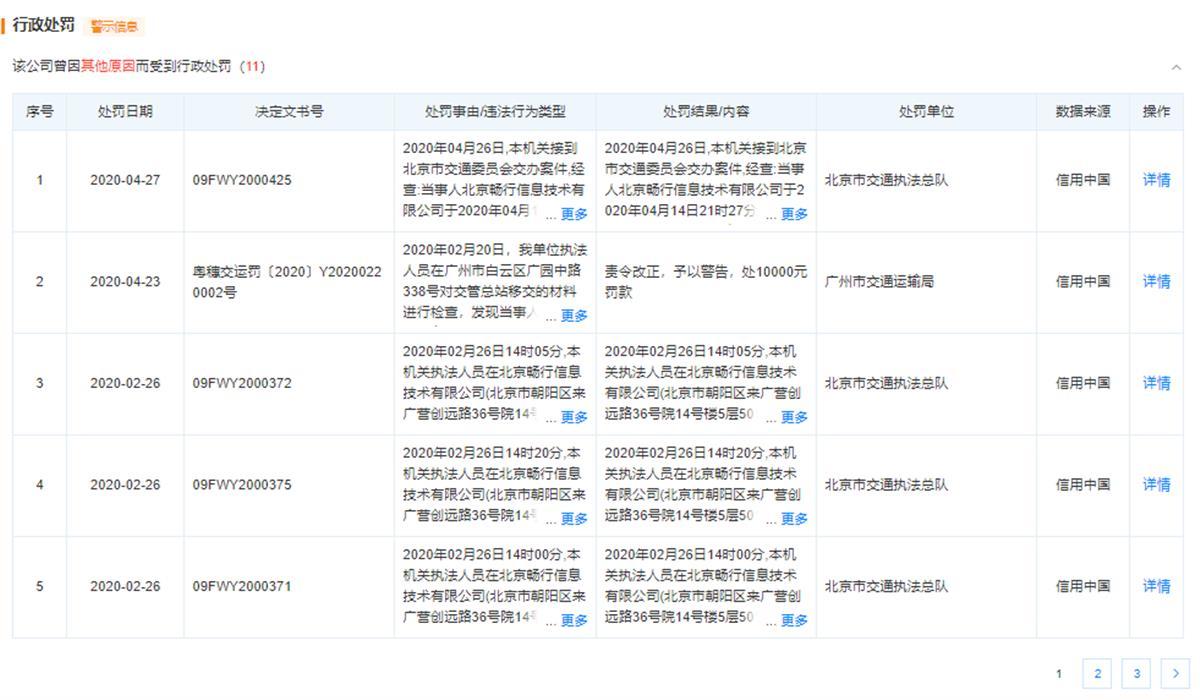Open 详情 for record 09FWY2000372
Image resolution: width=1200 pixels, height=700 pixels.
pos(1156,383)
